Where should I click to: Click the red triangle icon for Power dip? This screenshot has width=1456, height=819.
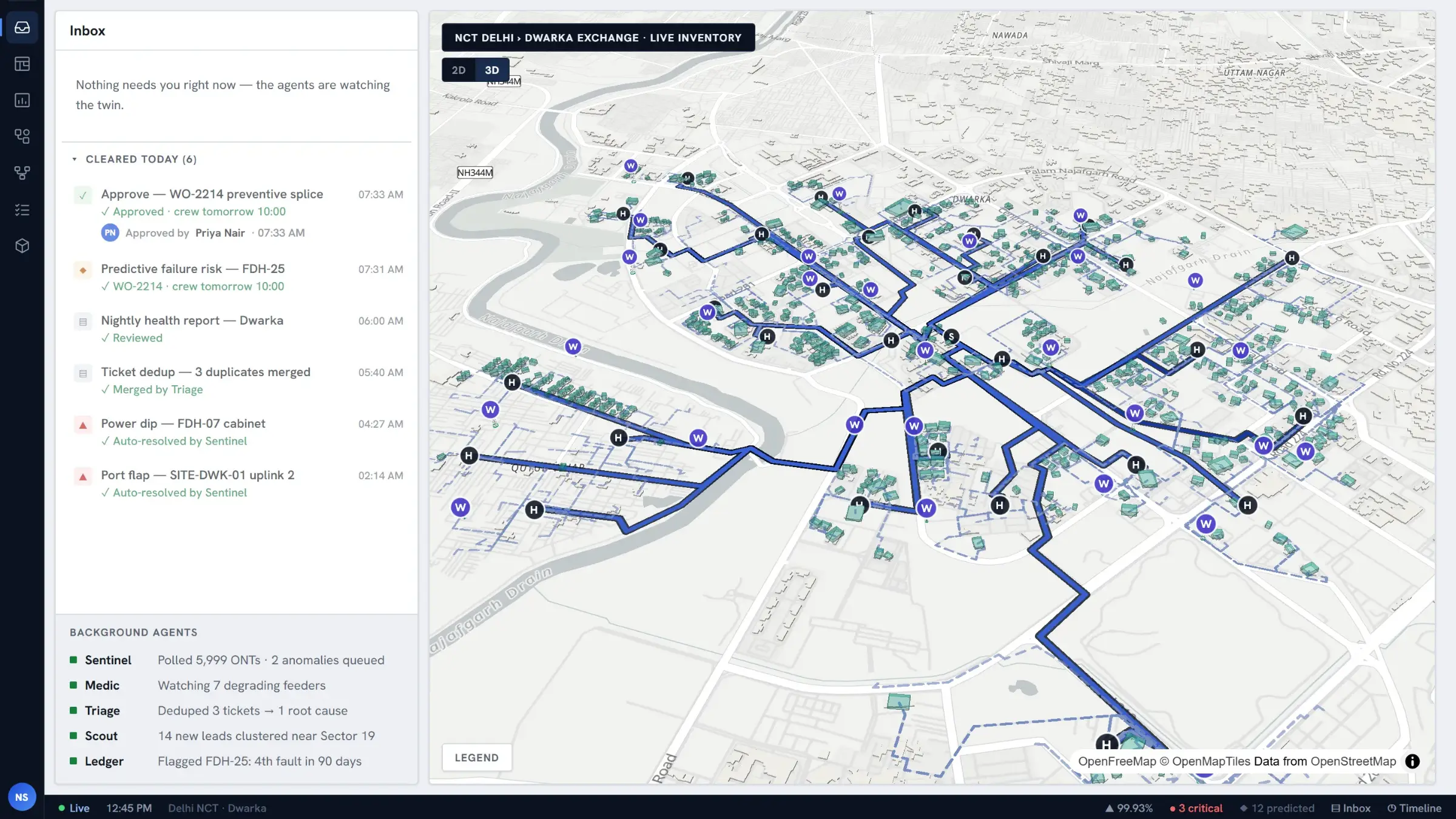[83, 425]
